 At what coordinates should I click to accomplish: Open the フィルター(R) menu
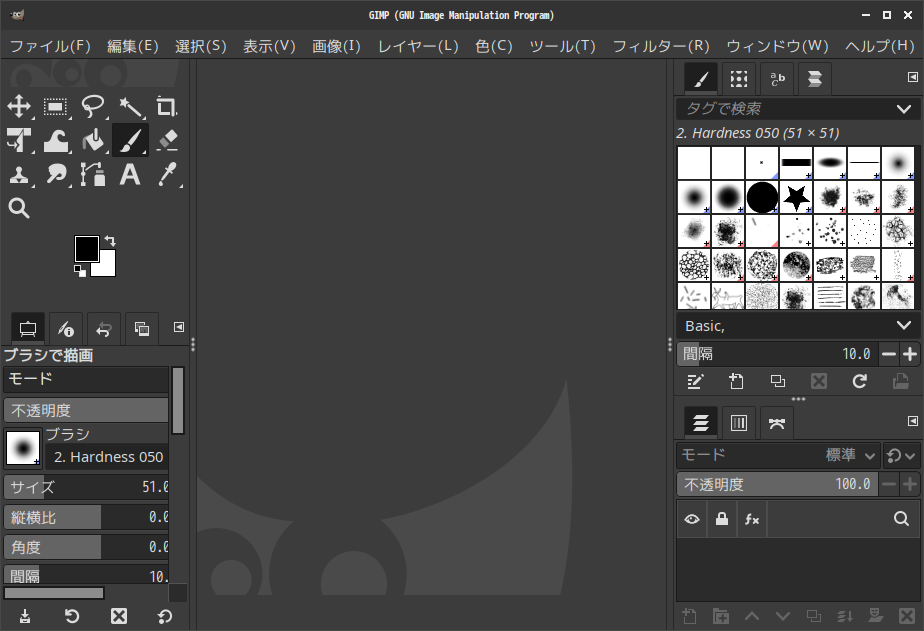[660, 46]
